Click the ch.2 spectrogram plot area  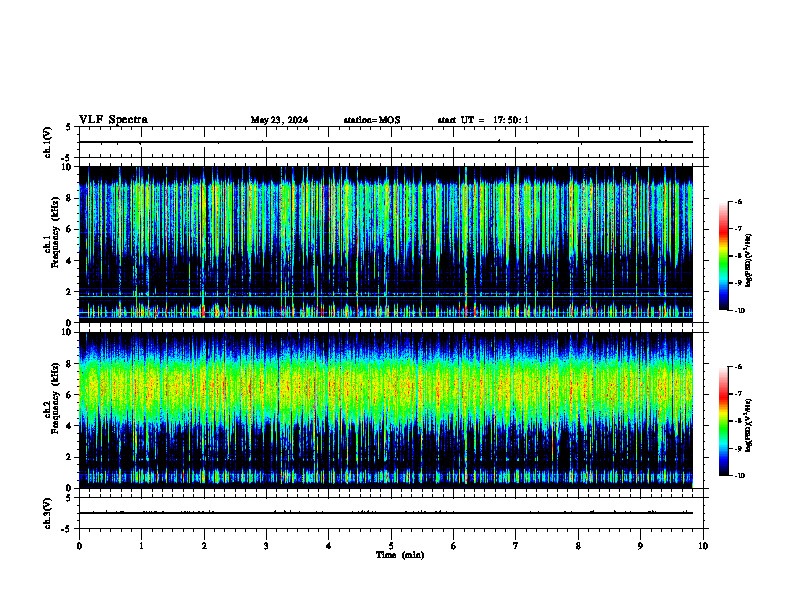tap(386, 410)
